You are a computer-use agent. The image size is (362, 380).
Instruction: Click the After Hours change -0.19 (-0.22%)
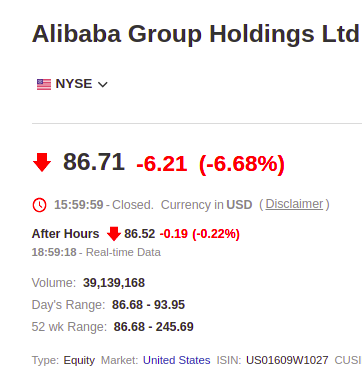[200, 234]
